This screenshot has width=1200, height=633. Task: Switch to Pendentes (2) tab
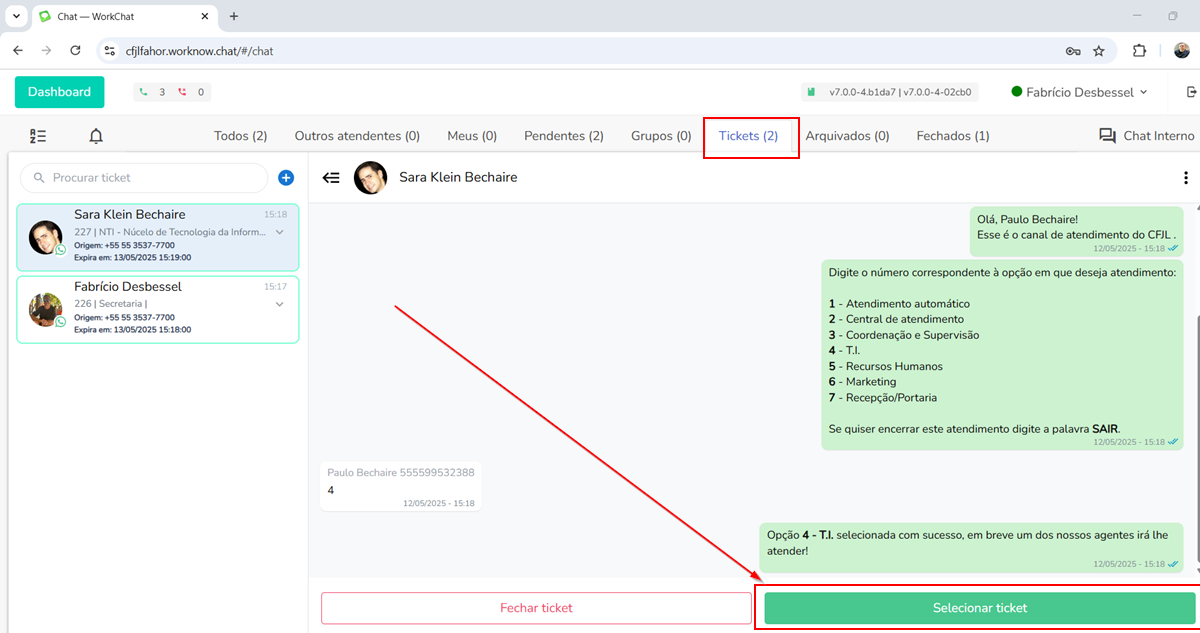(564, 136)
